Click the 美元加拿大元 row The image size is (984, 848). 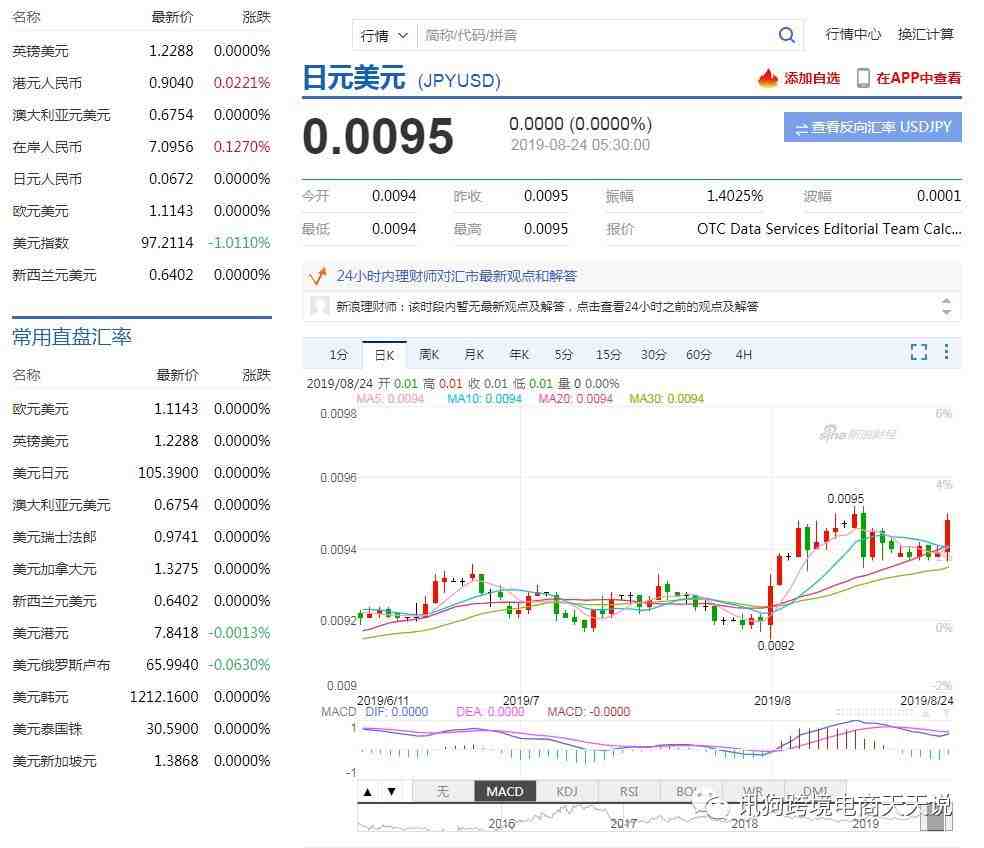(x=141, y=569)
